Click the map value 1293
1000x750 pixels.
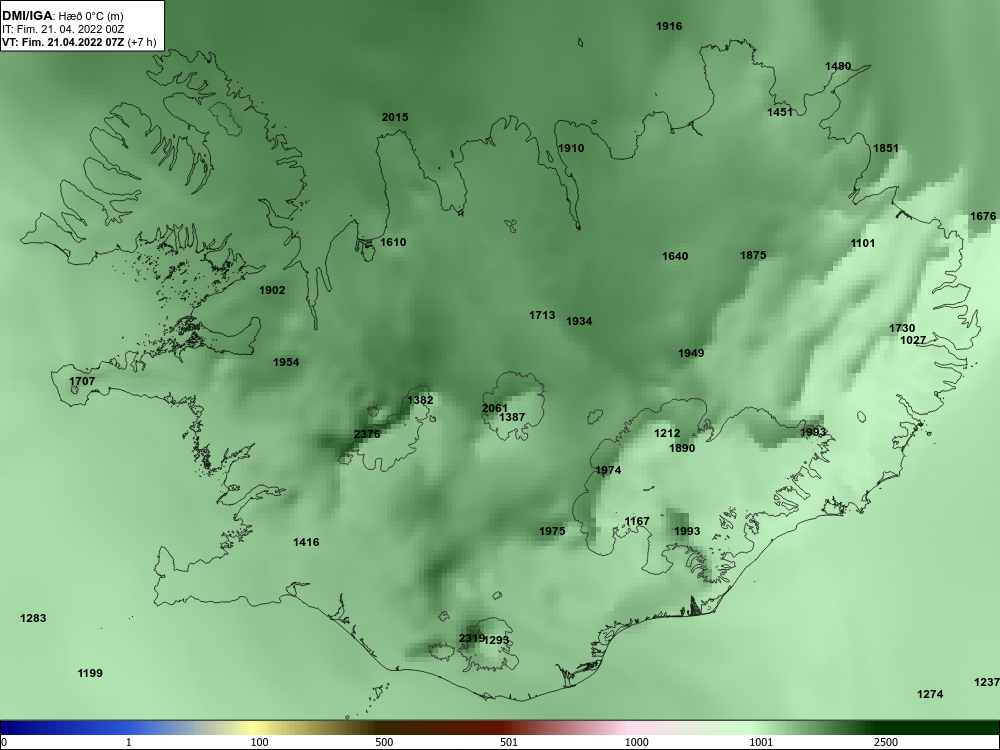[x=497, y=640]
